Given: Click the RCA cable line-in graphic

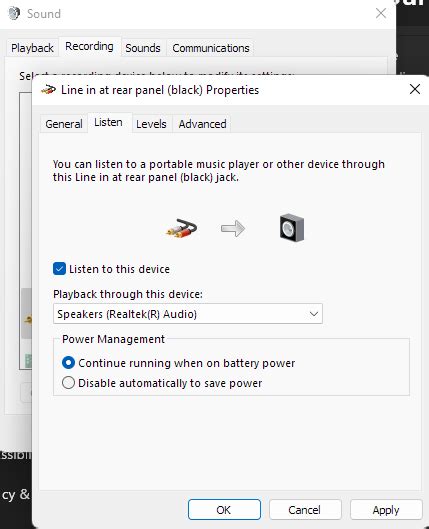Looking at the screenshot, I should (x=181, y=228).
